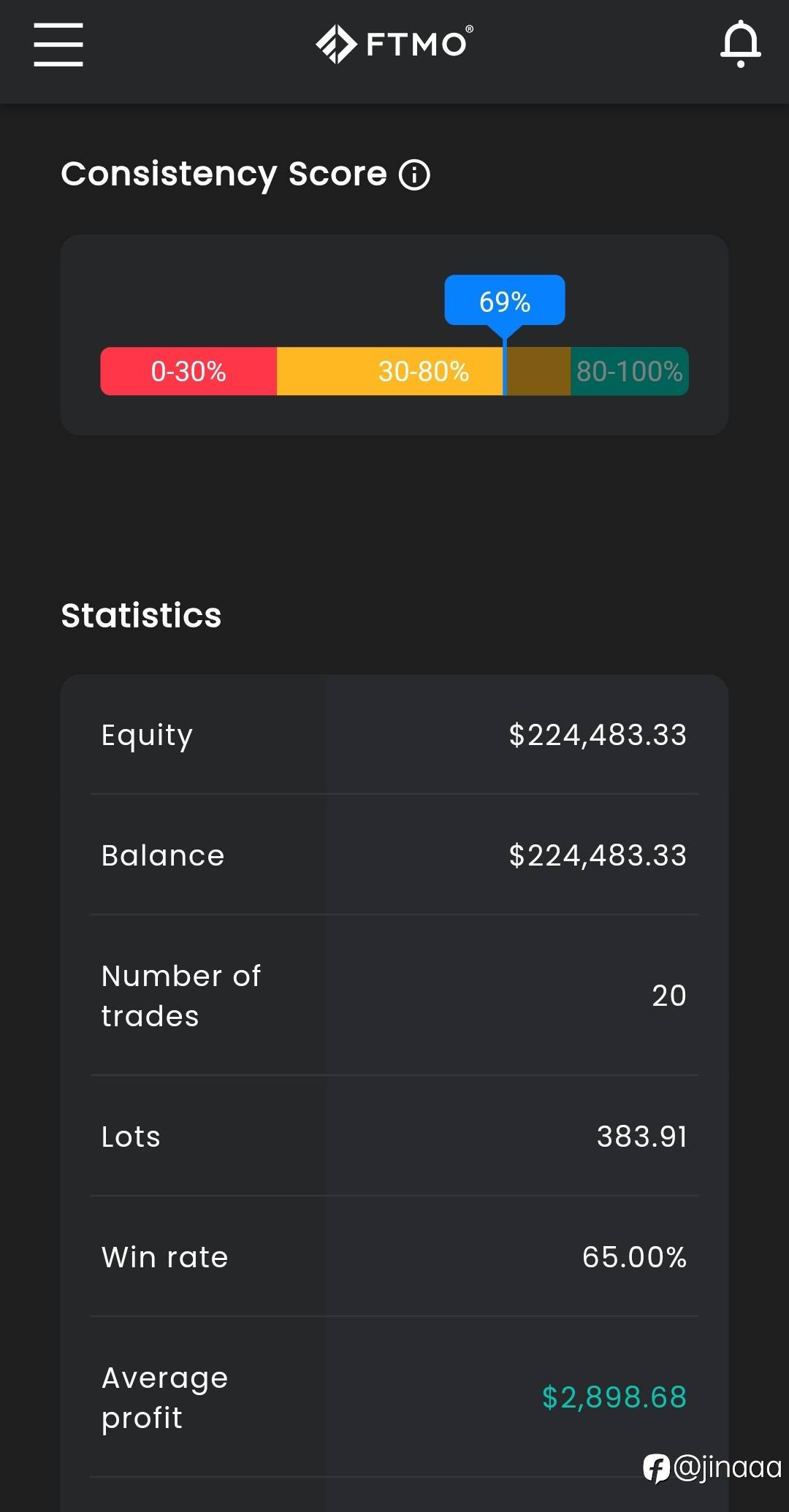
Task: Tap the Balance statistics row
Action: [394, 855]
